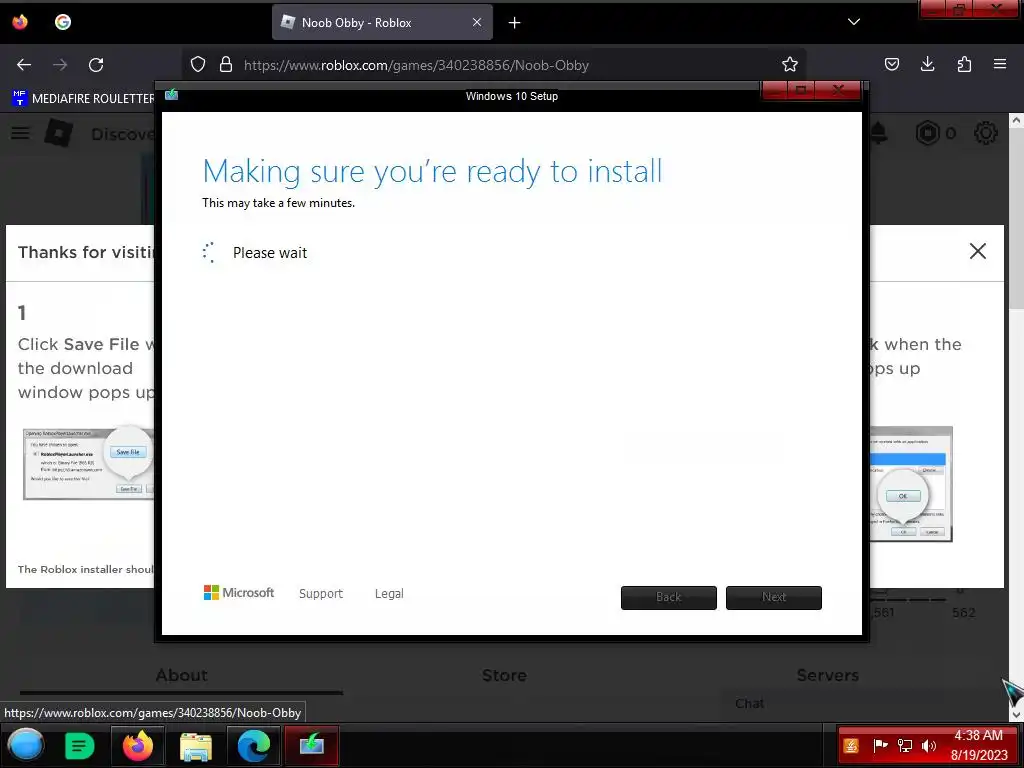Go to Roblox home via logo
1024x768 pixels.
pos(58,133)
